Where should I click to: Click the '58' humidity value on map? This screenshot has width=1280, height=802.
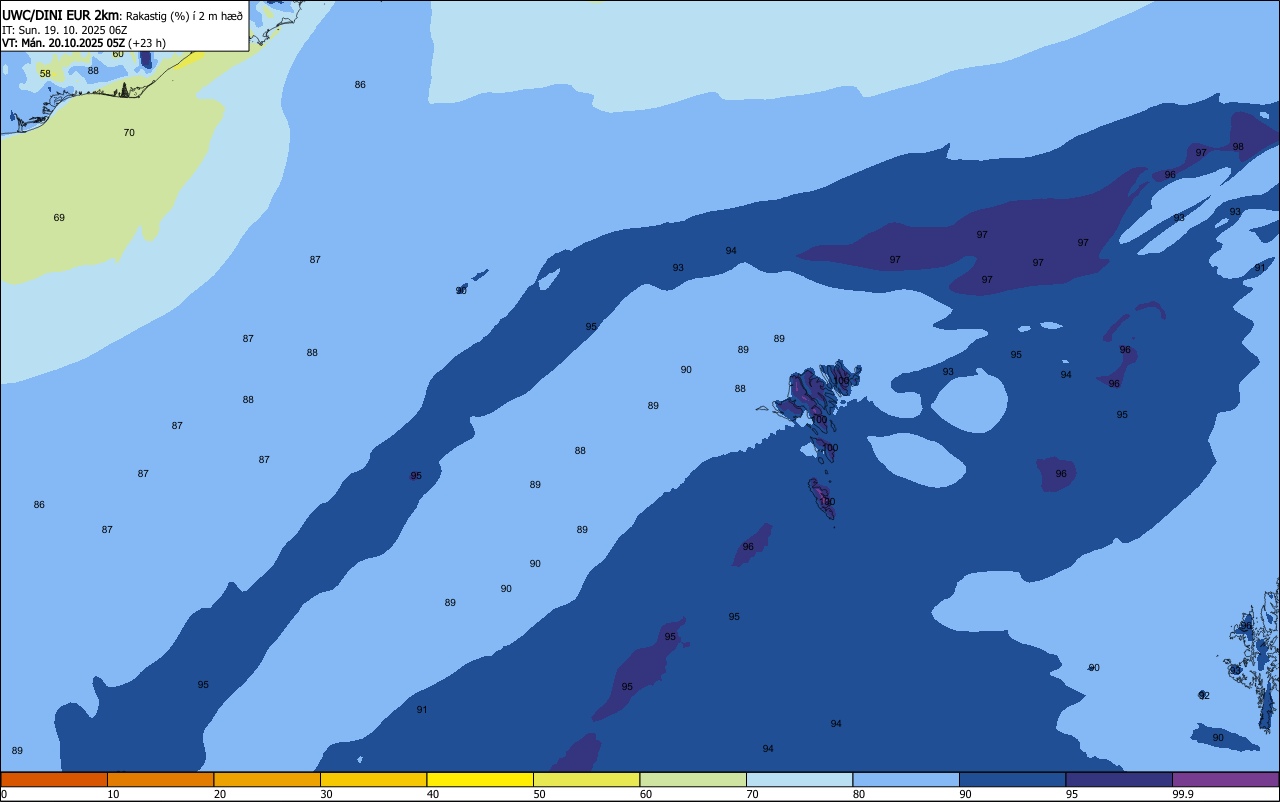click(45, 74)
